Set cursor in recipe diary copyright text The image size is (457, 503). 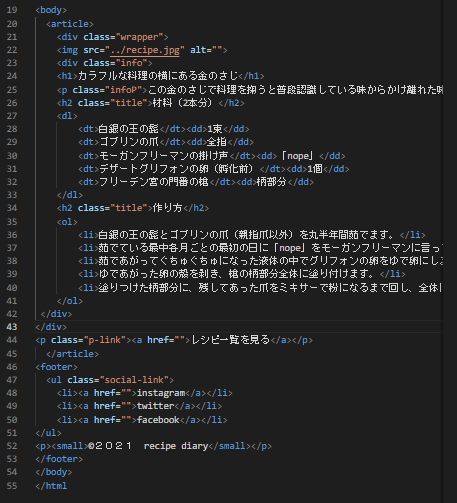coord(176,446)
